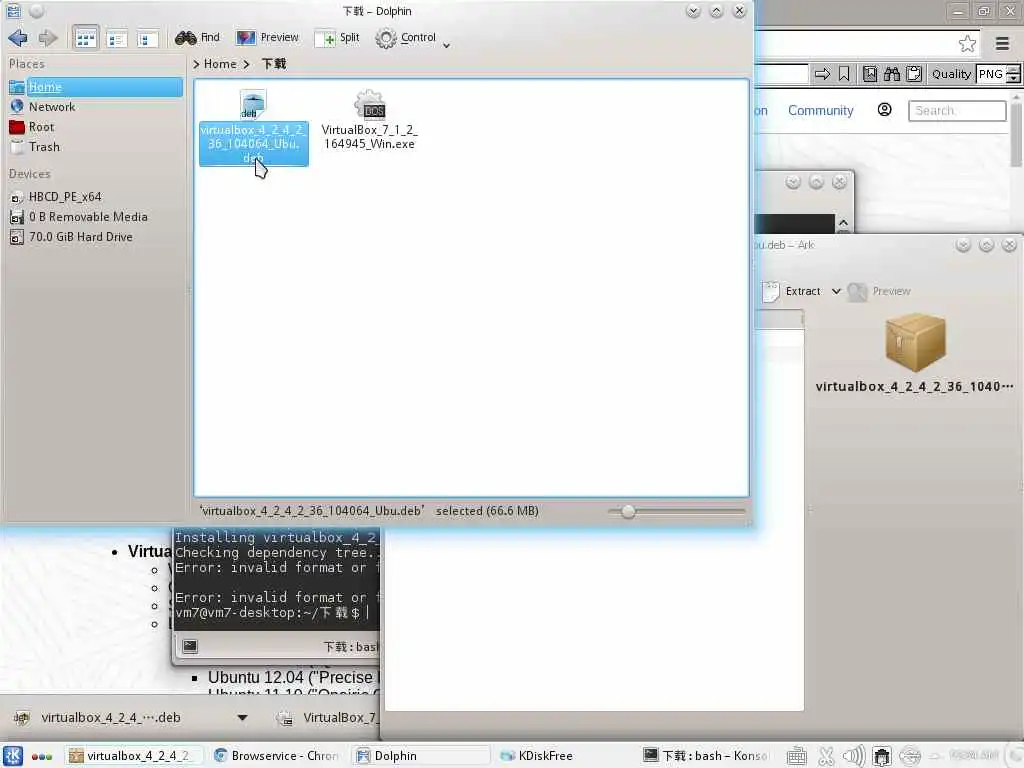
Task: Click keyboard layout tray icon
Action: 796,756
